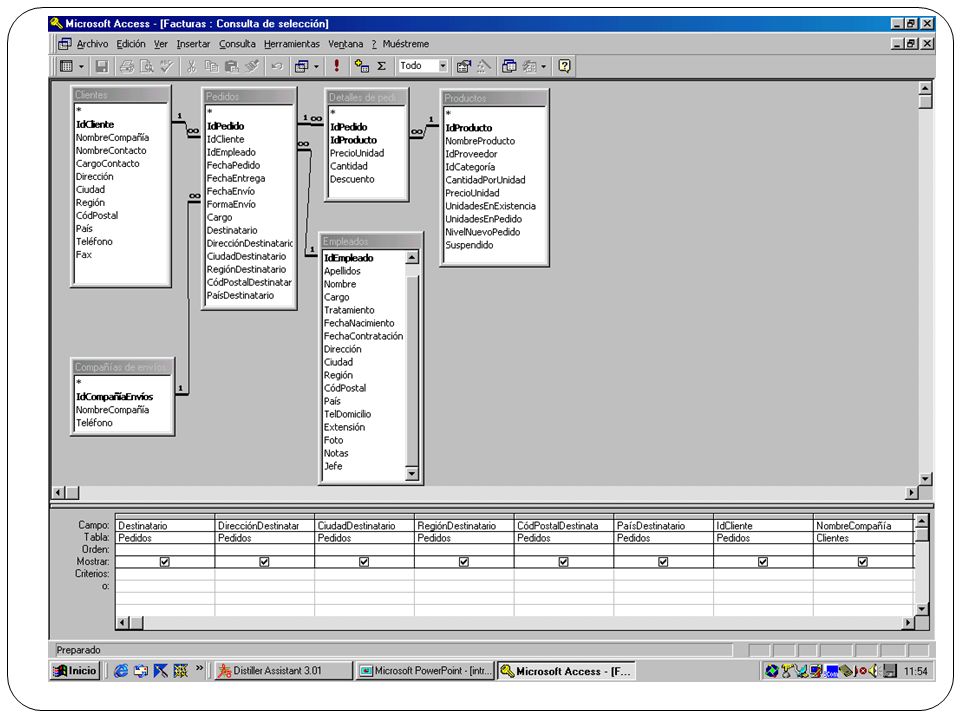Viewport: 960px width, 720px height.
Task: Open the View type dropdown arrow
Action: tap(81, 66)
